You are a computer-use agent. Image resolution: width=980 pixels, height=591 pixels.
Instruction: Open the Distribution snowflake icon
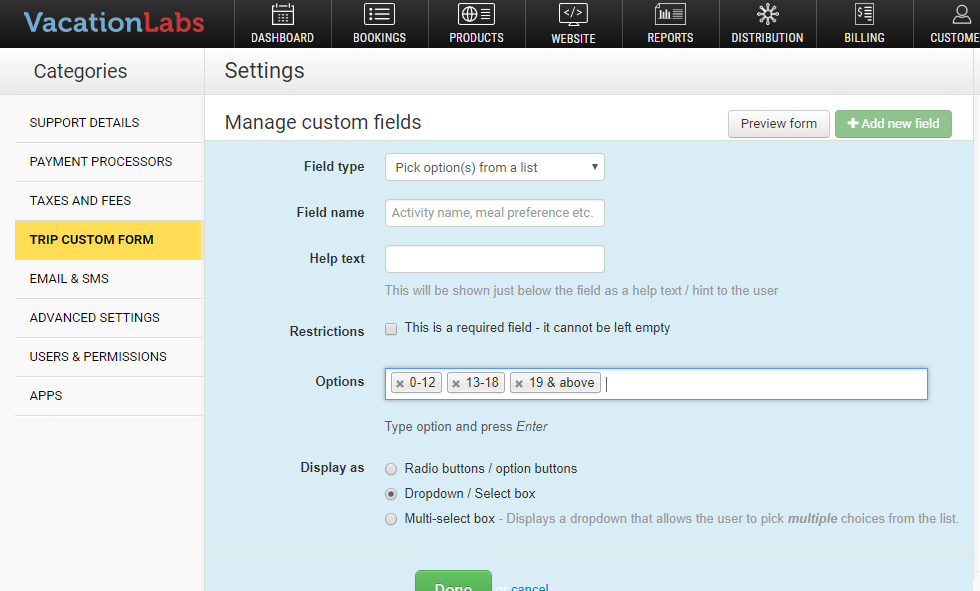pos(767,16)
